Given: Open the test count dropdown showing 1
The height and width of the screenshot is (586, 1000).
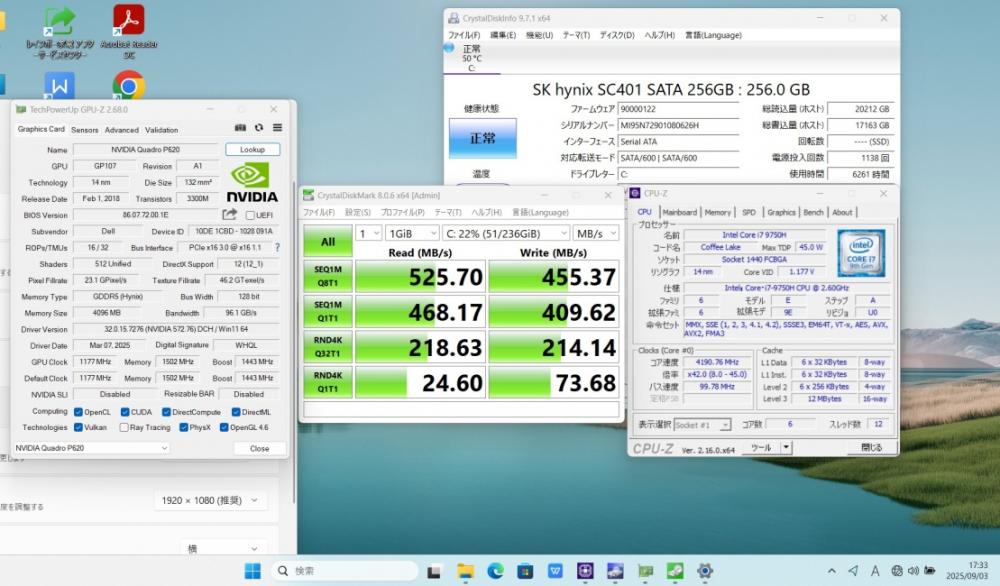Looking at the screenshot, I should click(x=369, y=234).
